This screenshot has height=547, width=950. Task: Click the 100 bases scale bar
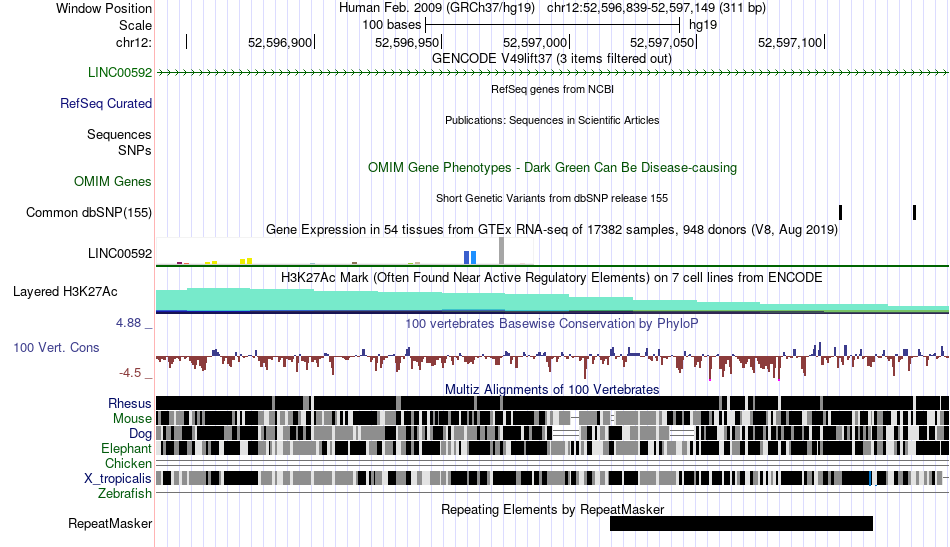coord(553,25)
